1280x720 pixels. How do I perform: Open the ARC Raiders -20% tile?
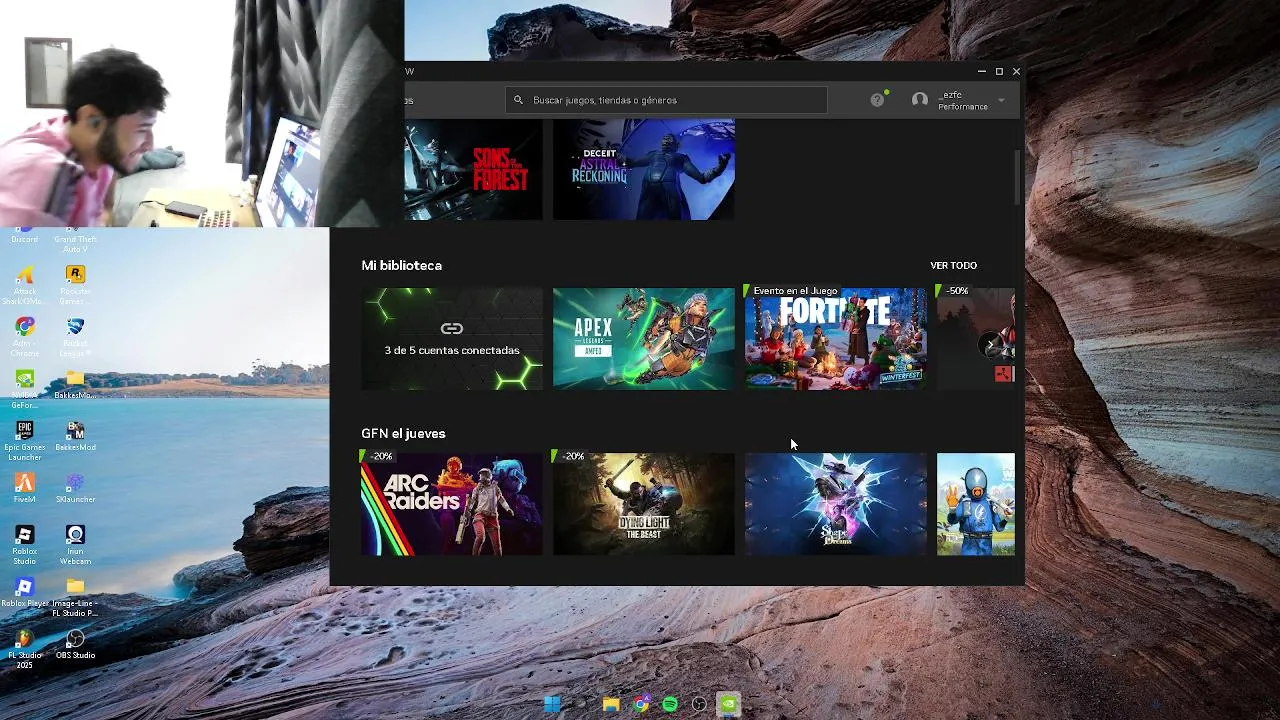[x=452, y=504]
